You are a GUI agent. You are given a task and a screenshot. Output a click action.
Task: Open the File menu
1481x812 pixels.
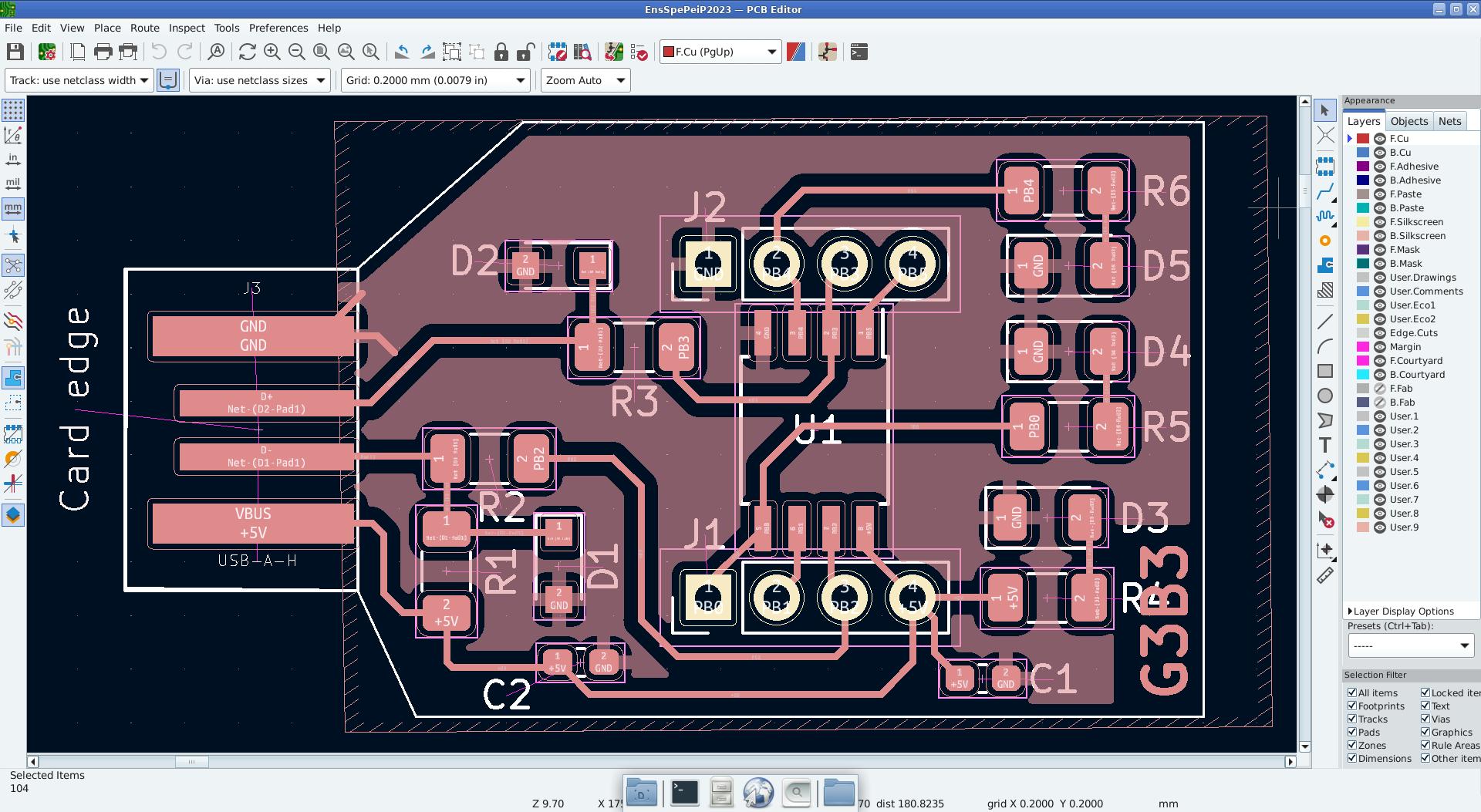pos(13,28)
